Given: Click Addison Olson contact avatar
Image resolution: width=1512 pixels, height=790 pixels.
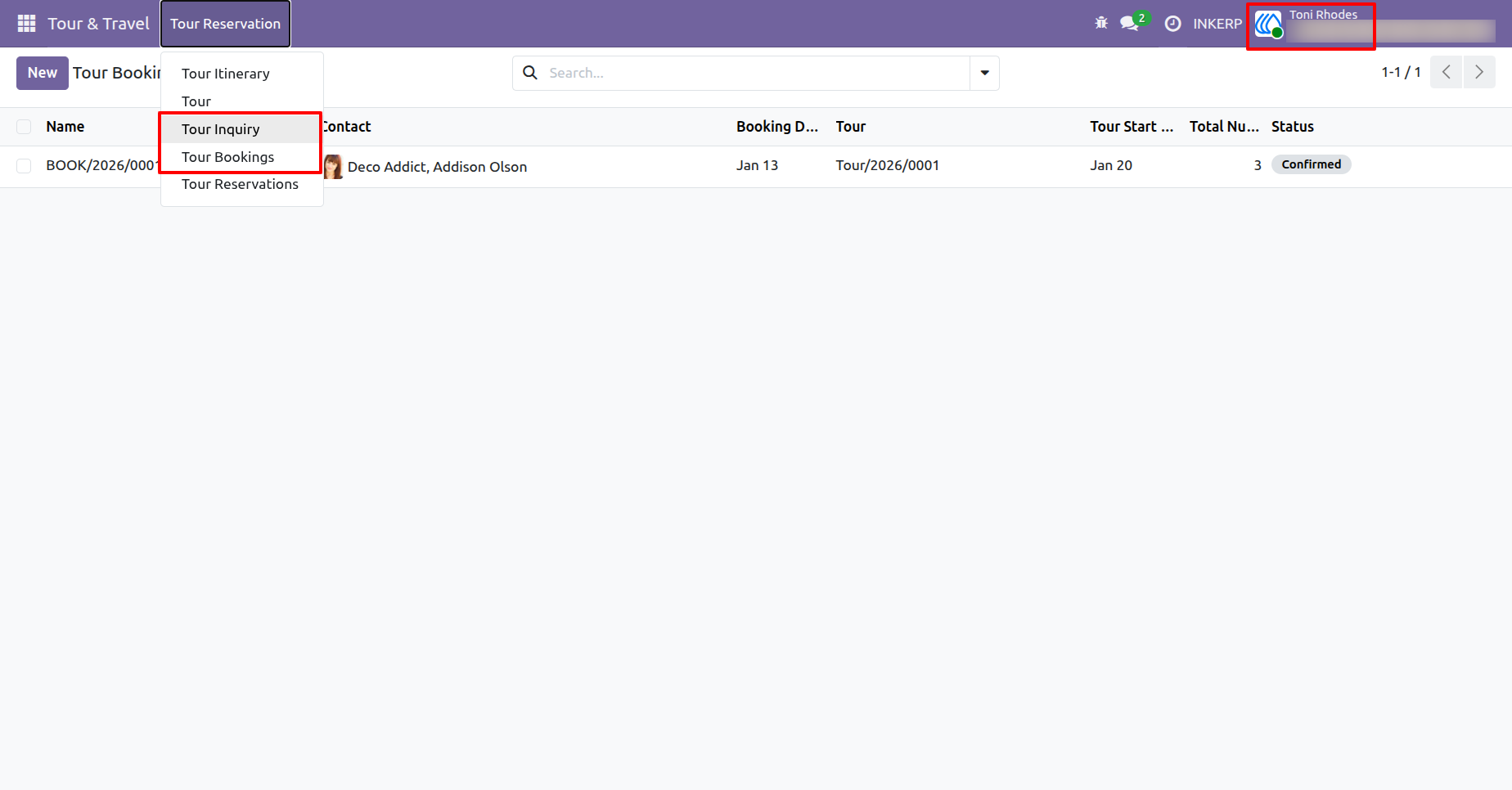Looking at the screenshot, I should pos(333,167).
